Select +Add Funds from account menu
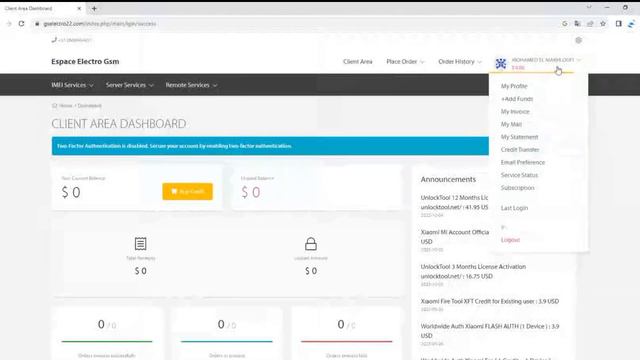Image resolution: width=640 pixels, height=360 pixels. pos(517,99)
